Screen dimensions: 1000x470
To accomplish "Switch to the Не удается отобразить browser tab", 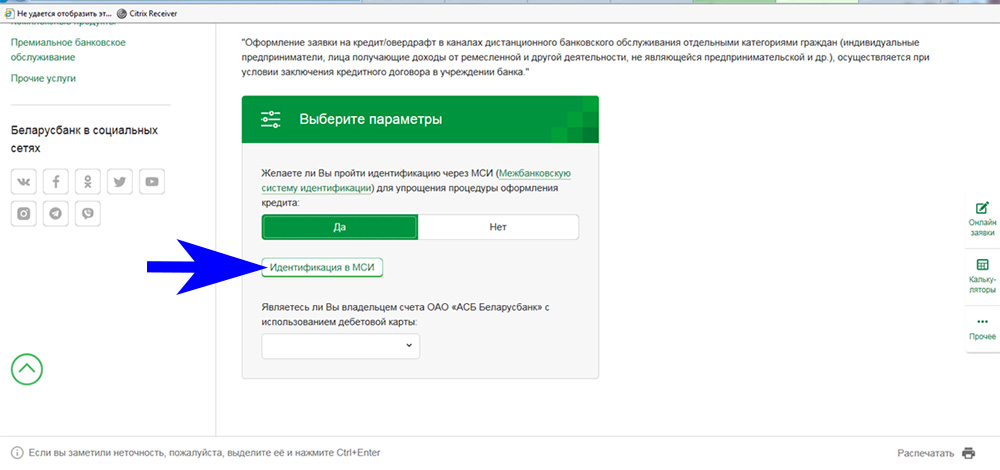I will pos(57,13).
